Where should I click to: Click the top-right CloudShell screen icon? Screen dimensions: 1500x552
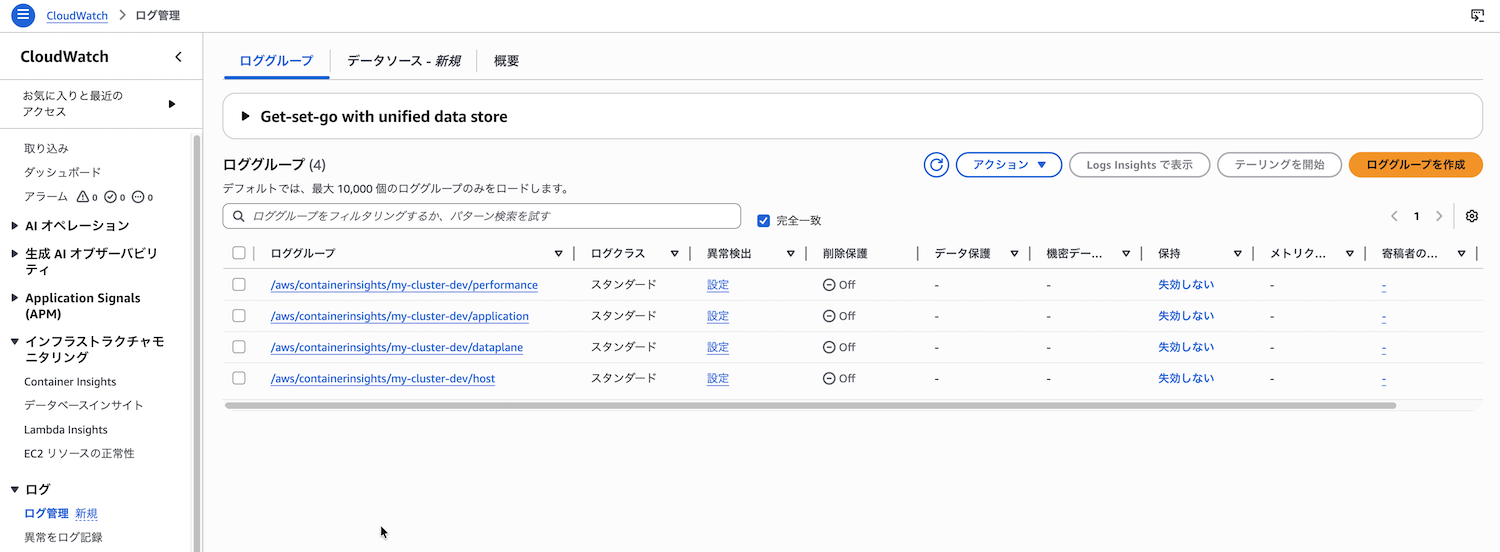click(x=1477, y=16)
